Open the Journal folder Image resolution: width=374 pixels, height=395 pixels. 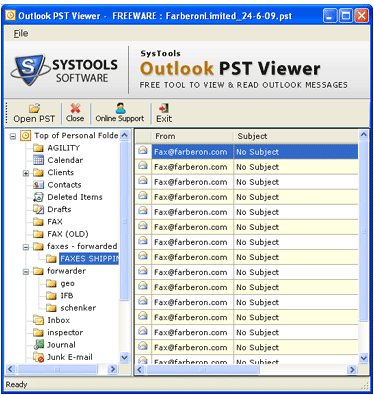click(61, 345)
